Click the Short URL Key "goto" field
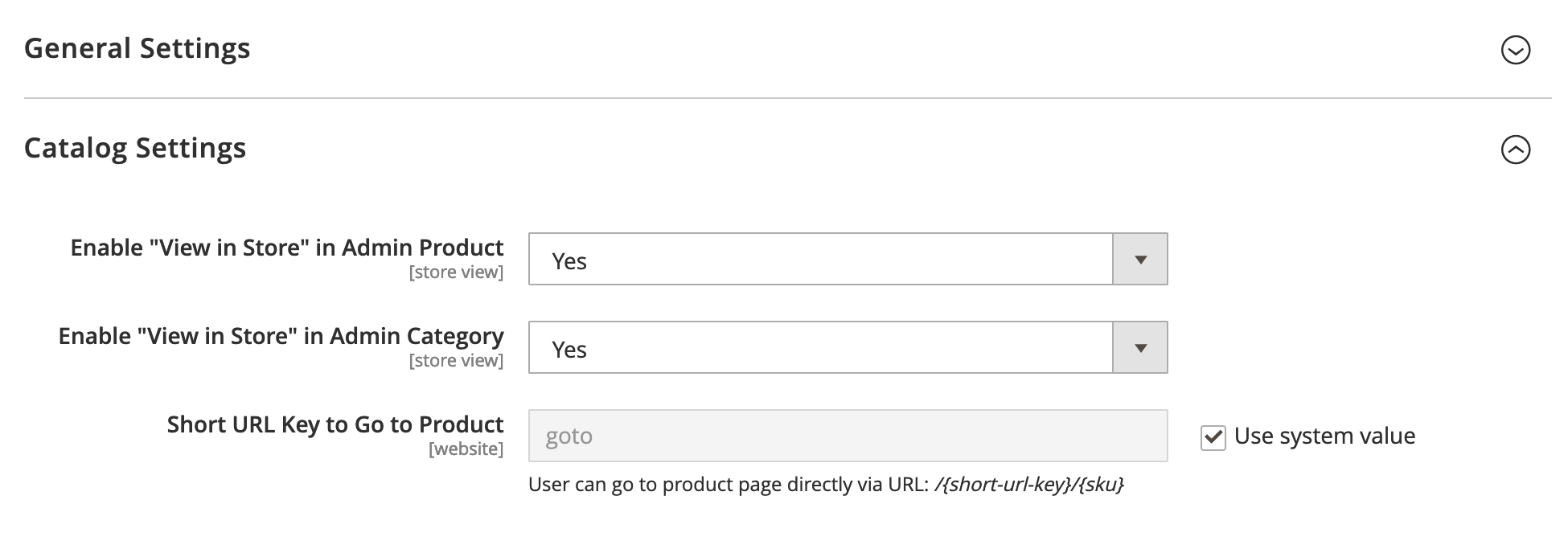This screenshot has width=1568, height=545. click(848, 436)
